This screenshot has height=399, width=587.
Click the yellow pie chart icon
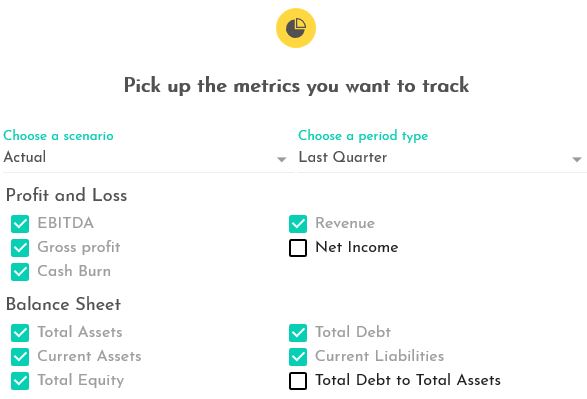point(296,28)
